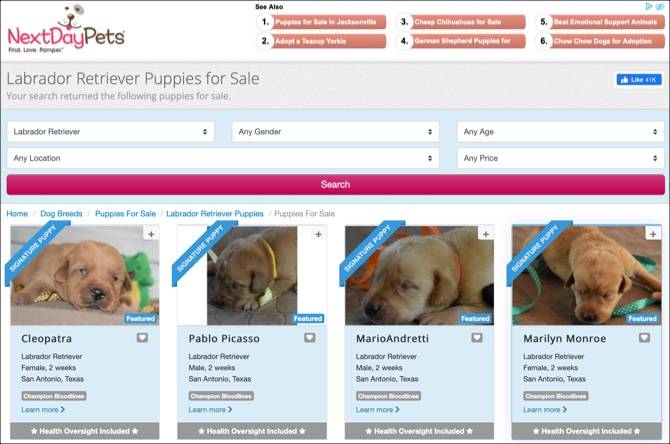Viewport: 670px width, 444px height.
Task: Click the plus icon on Pablo Picasso's photo
Action: (x=318, y=234)
